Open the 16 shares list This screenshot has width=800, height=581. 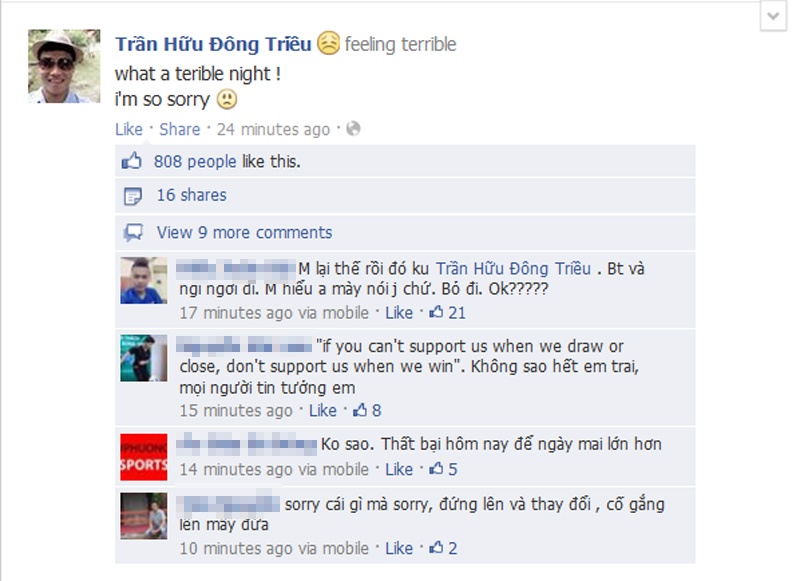click(x=191, y=195)
